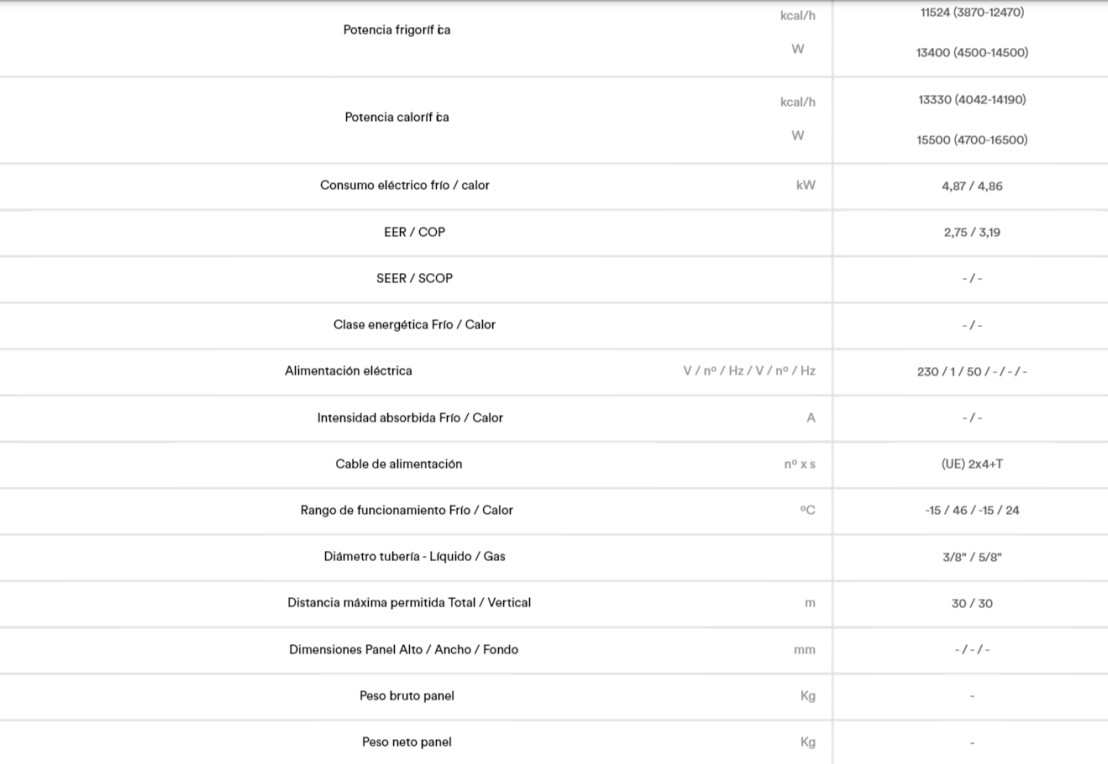Image resolution: width=1108 pixels, height=764 pixels.
Task: Select 'Clase energética Frío / Calor' label
Action: tap(414, 324)
